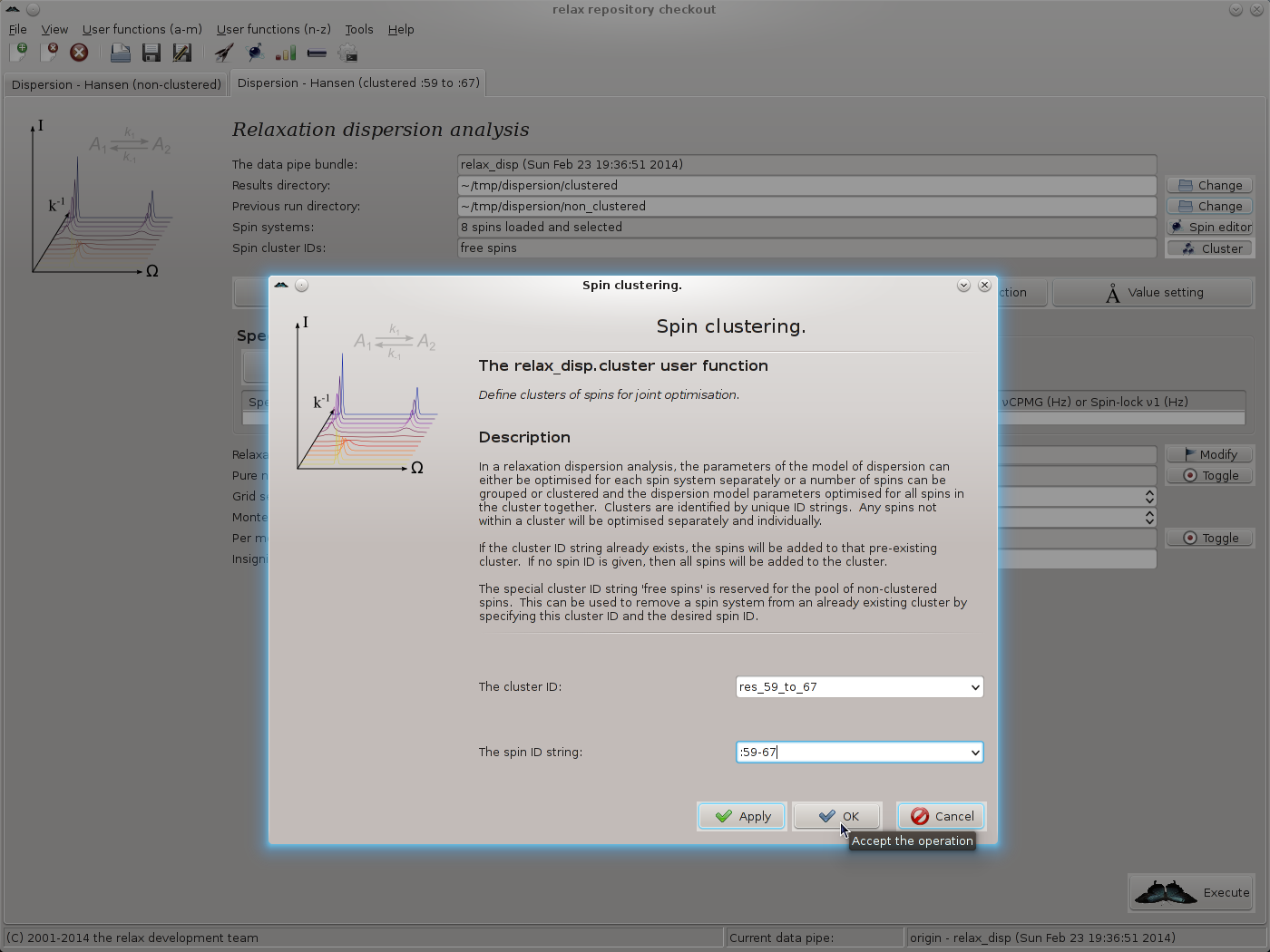Image resolution: width=1270 pixels, height=952 pixels.
Task: Open the spin viewer atom icon
Action: point(255,53)
